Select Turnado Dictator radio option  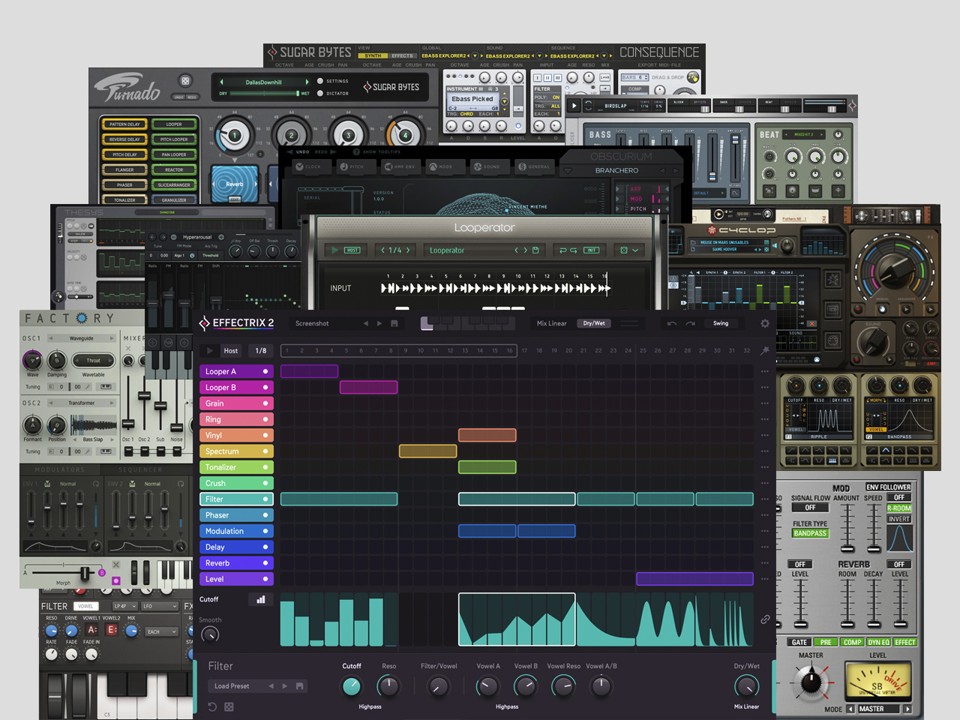tap(320, 94)
